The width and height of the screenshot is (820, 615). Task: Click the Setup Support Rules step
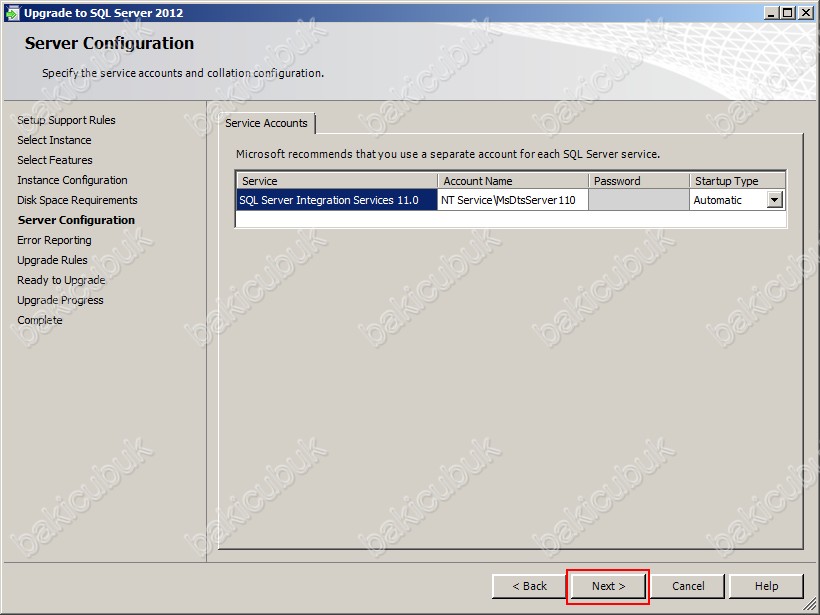[x=66, y=120]
